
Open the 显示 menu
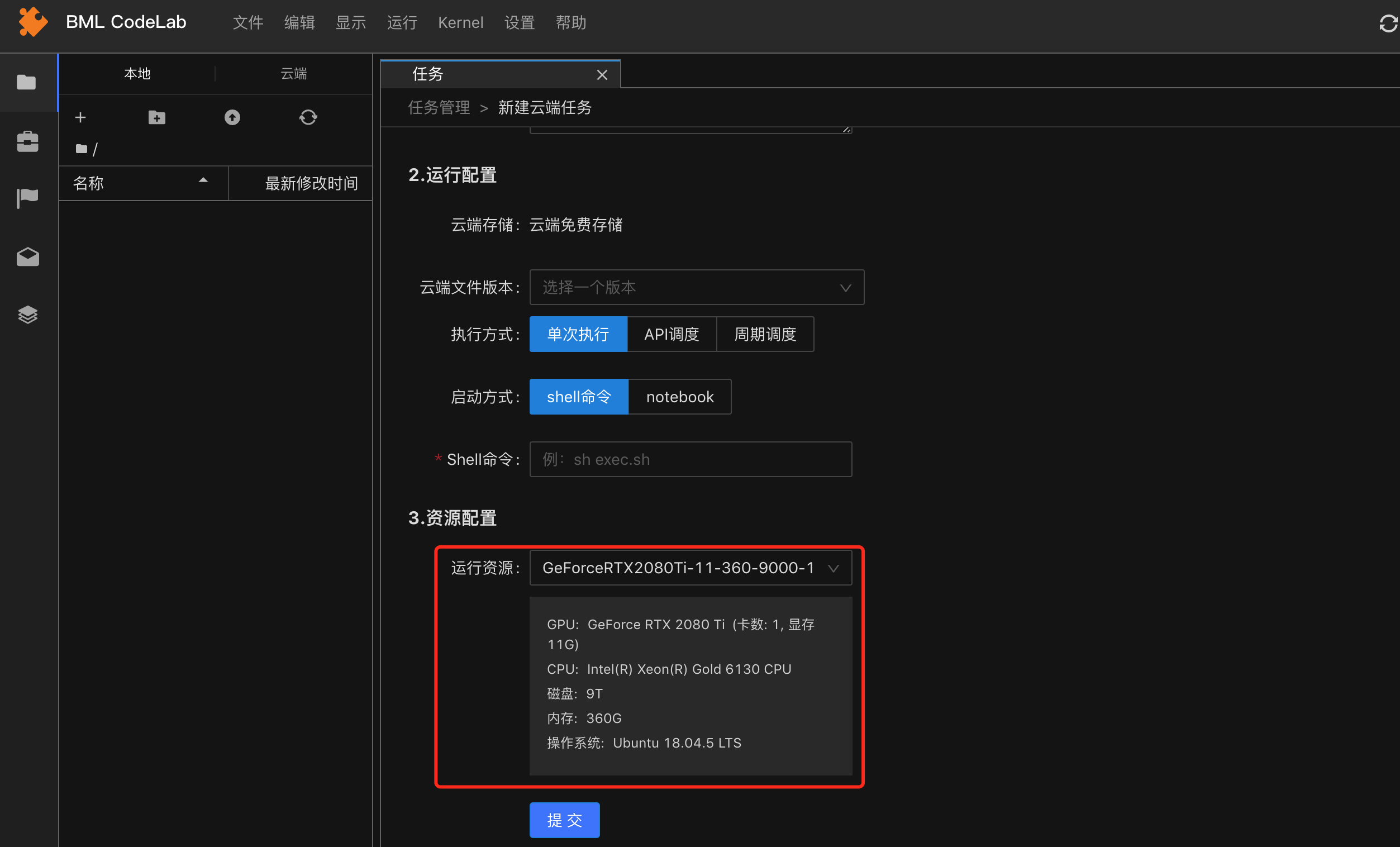(351, 23)
